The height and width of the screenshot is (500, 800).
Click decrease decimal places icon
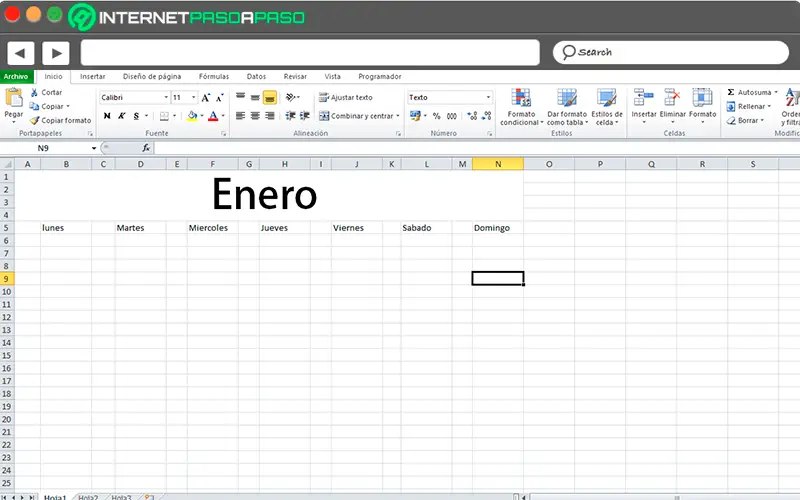tap(487, 116)
